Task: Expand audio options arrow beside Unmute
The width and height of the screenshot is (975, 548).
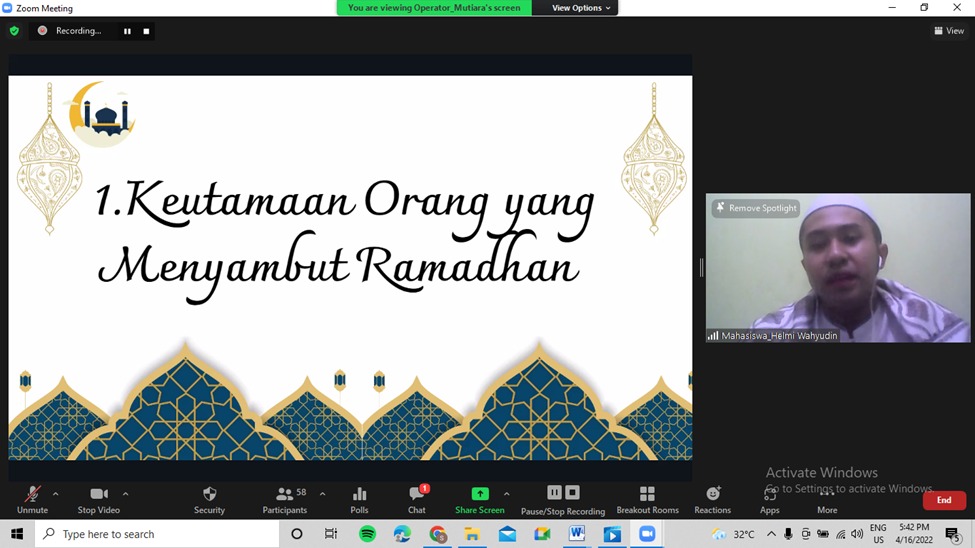Action: tap(55, 494)
